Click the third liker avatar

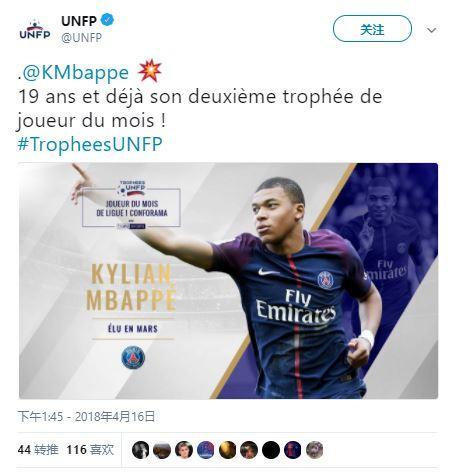(x=184, y=450)
